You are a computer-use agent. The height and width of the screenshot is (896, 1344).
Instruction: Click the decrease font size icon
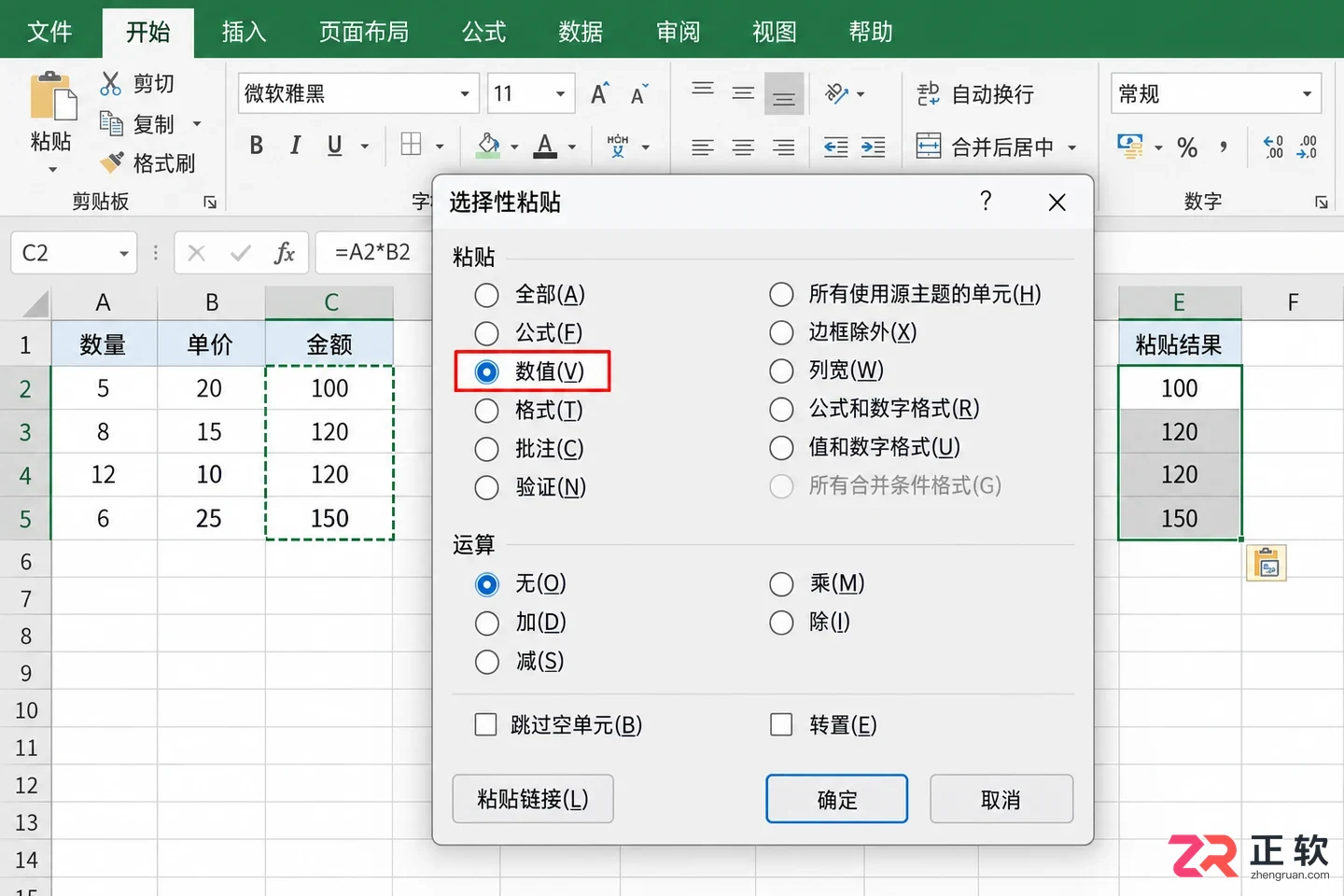coord(639,94)
